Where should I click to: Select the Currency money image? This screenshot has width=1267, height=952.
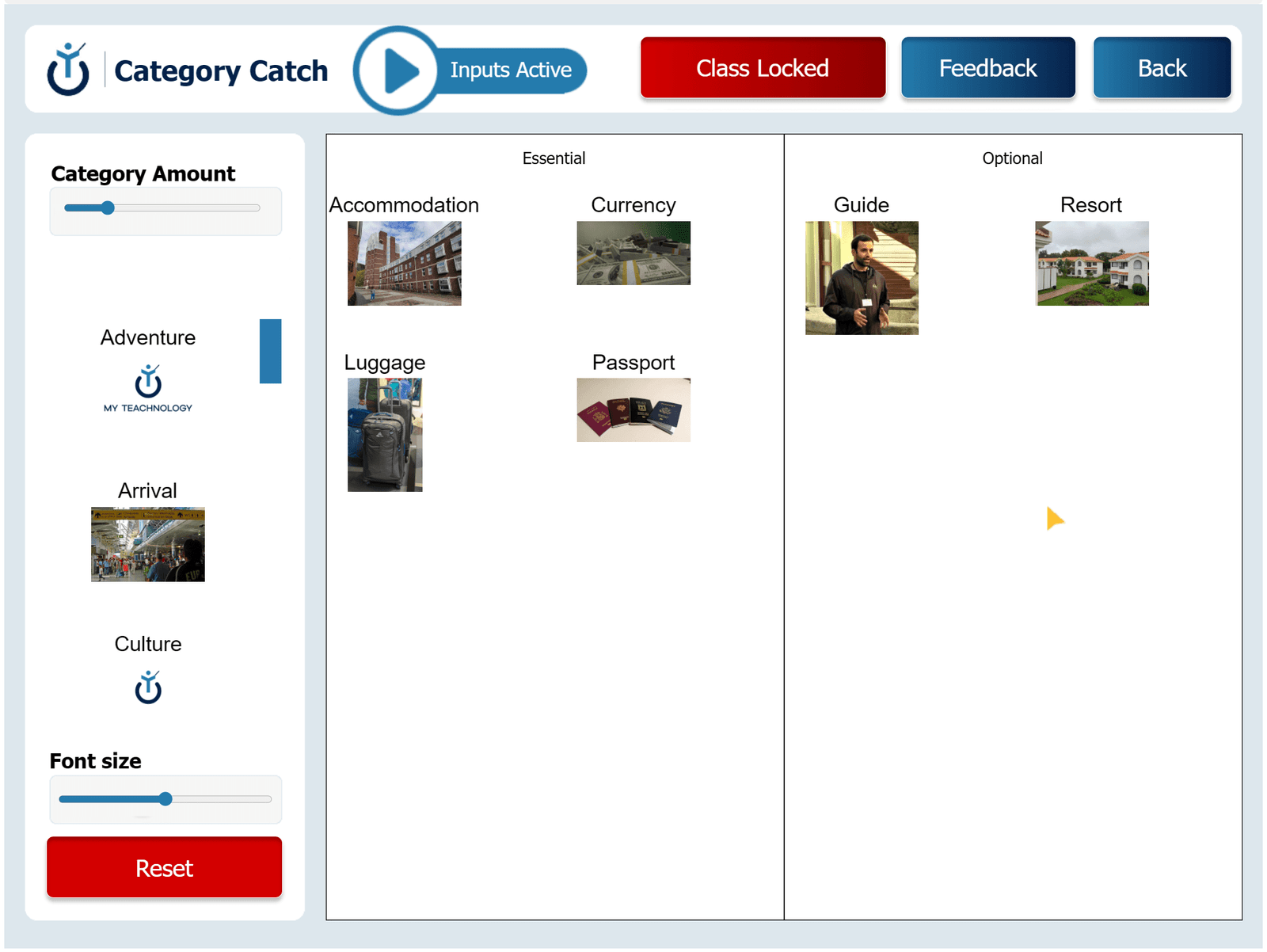(633, 253)
